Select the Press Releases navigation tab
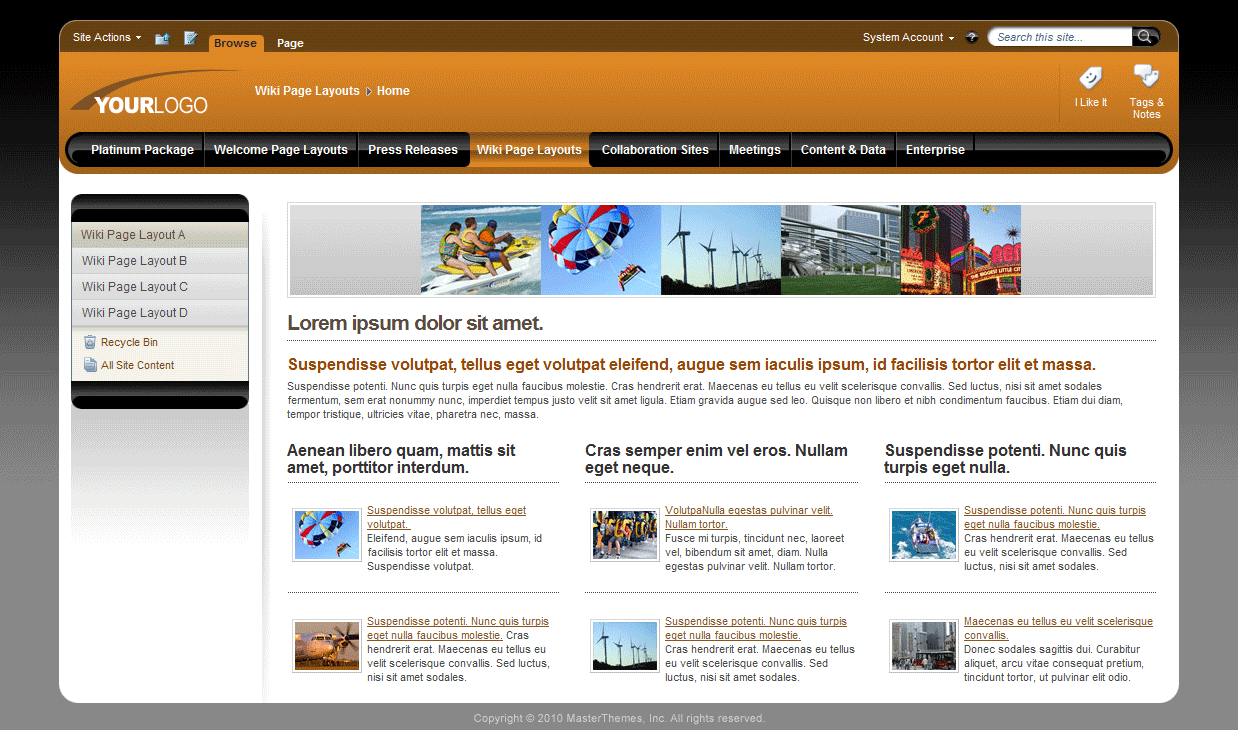1238x730 pixels. [x=413, y=149]
